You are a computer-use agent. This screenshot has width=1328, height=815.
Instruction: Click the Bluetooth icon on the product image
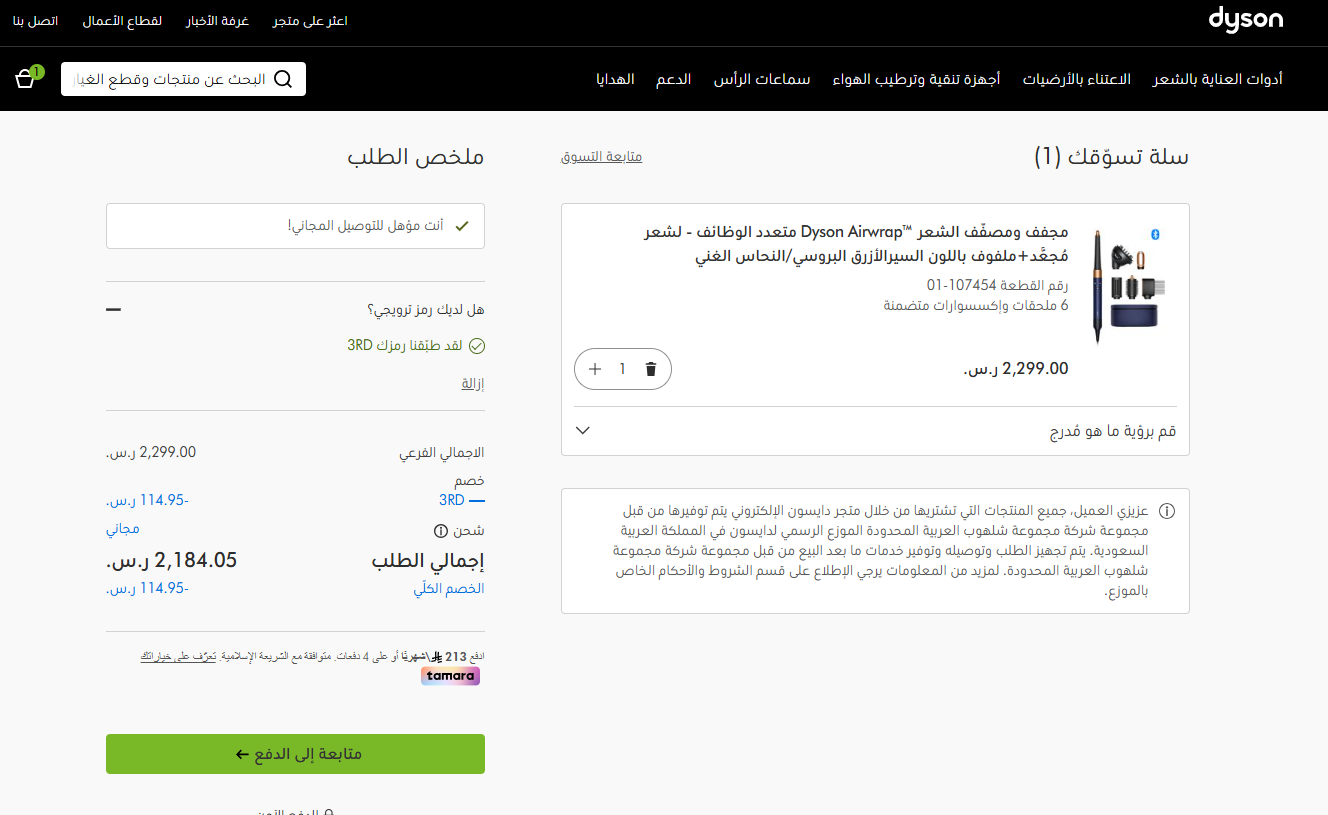[1156, 234]
